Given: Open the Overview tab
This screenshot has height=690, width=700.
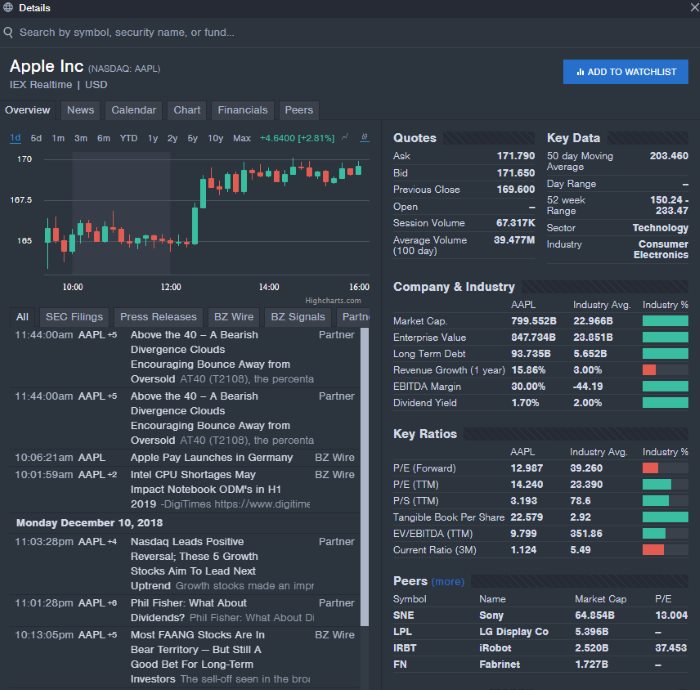Looking at the screenshot, I should tap(28, 110).
